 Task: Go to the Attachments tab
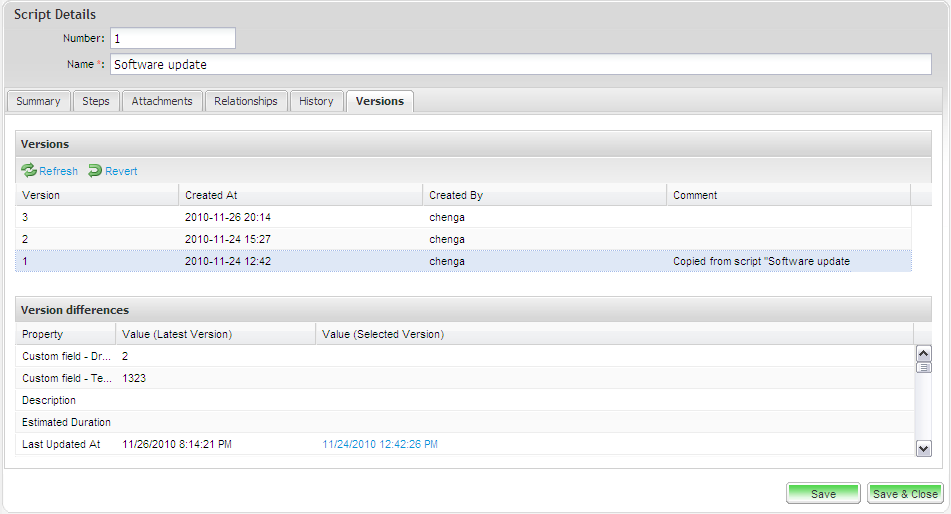(162, 101)
